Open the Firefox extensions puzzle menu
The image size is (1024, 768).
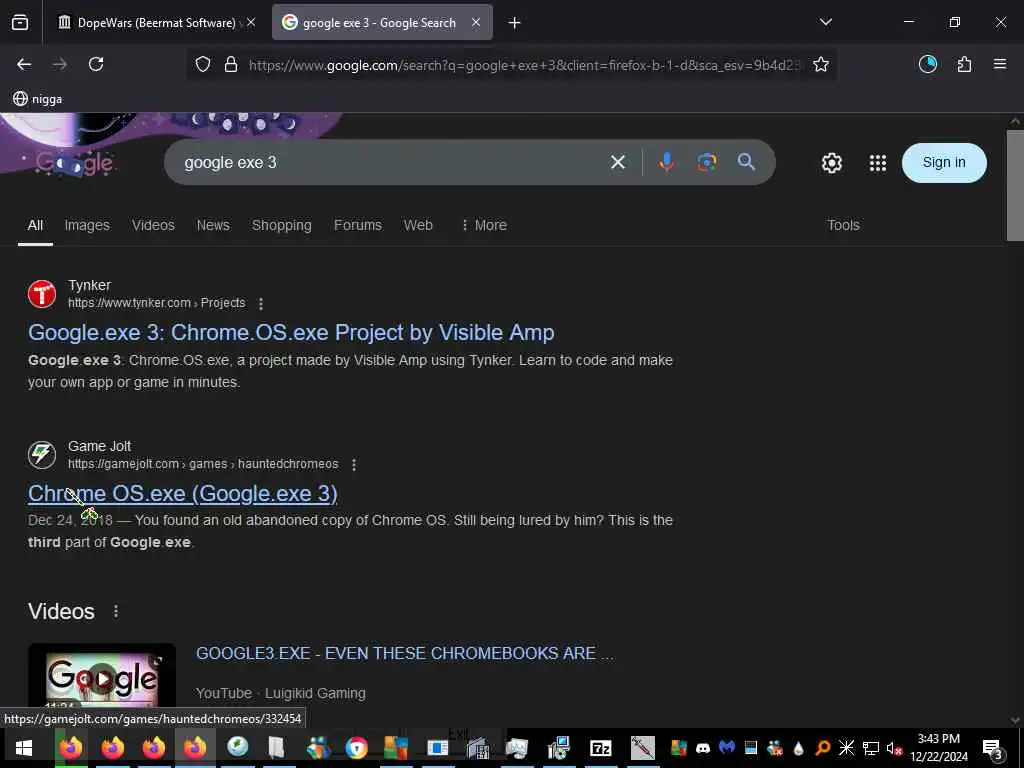click(965, 64)
